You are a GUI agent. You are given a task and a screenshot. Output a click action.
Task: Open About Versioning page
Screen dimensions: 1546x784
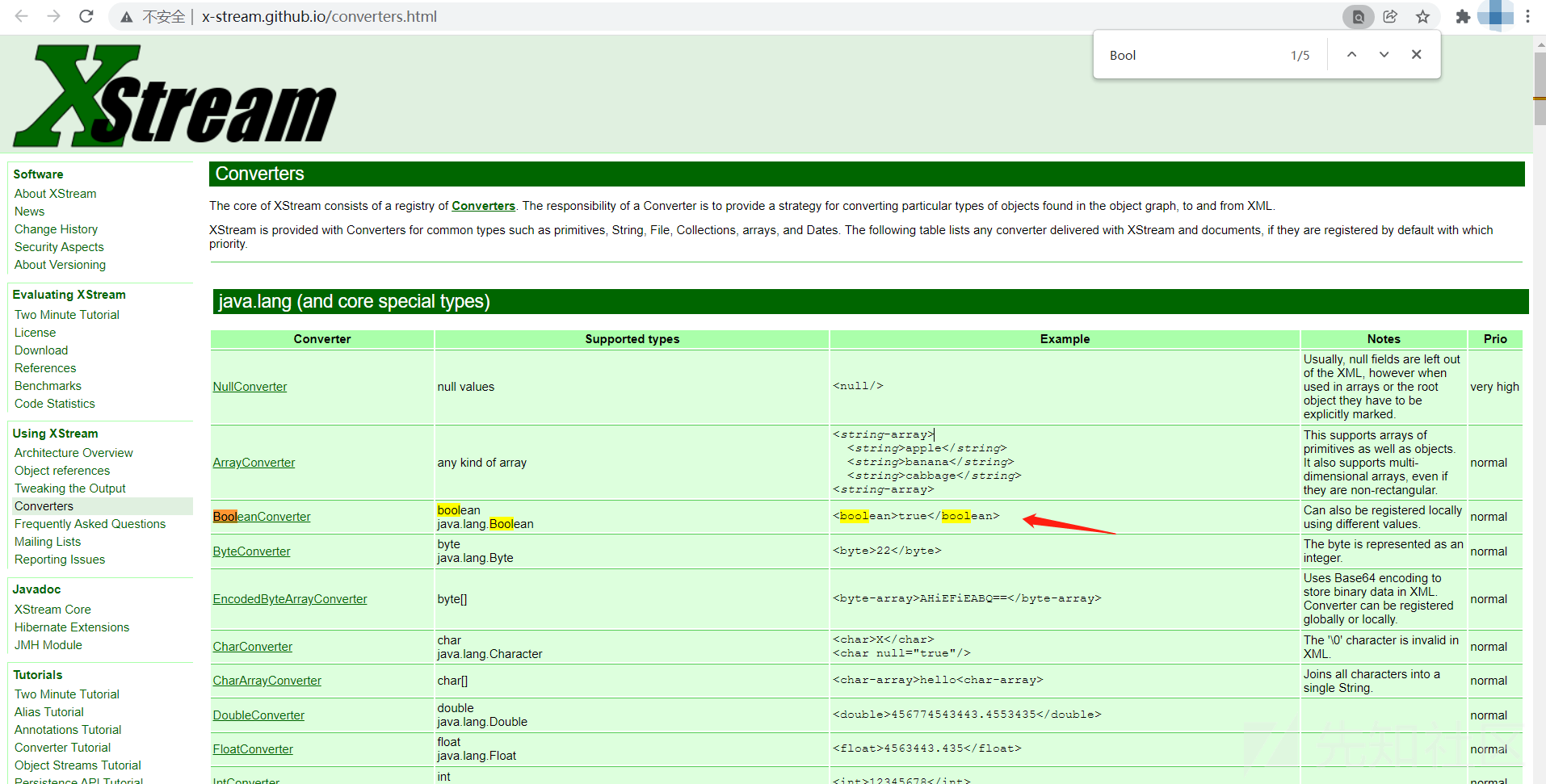click(x=60, y=265)
